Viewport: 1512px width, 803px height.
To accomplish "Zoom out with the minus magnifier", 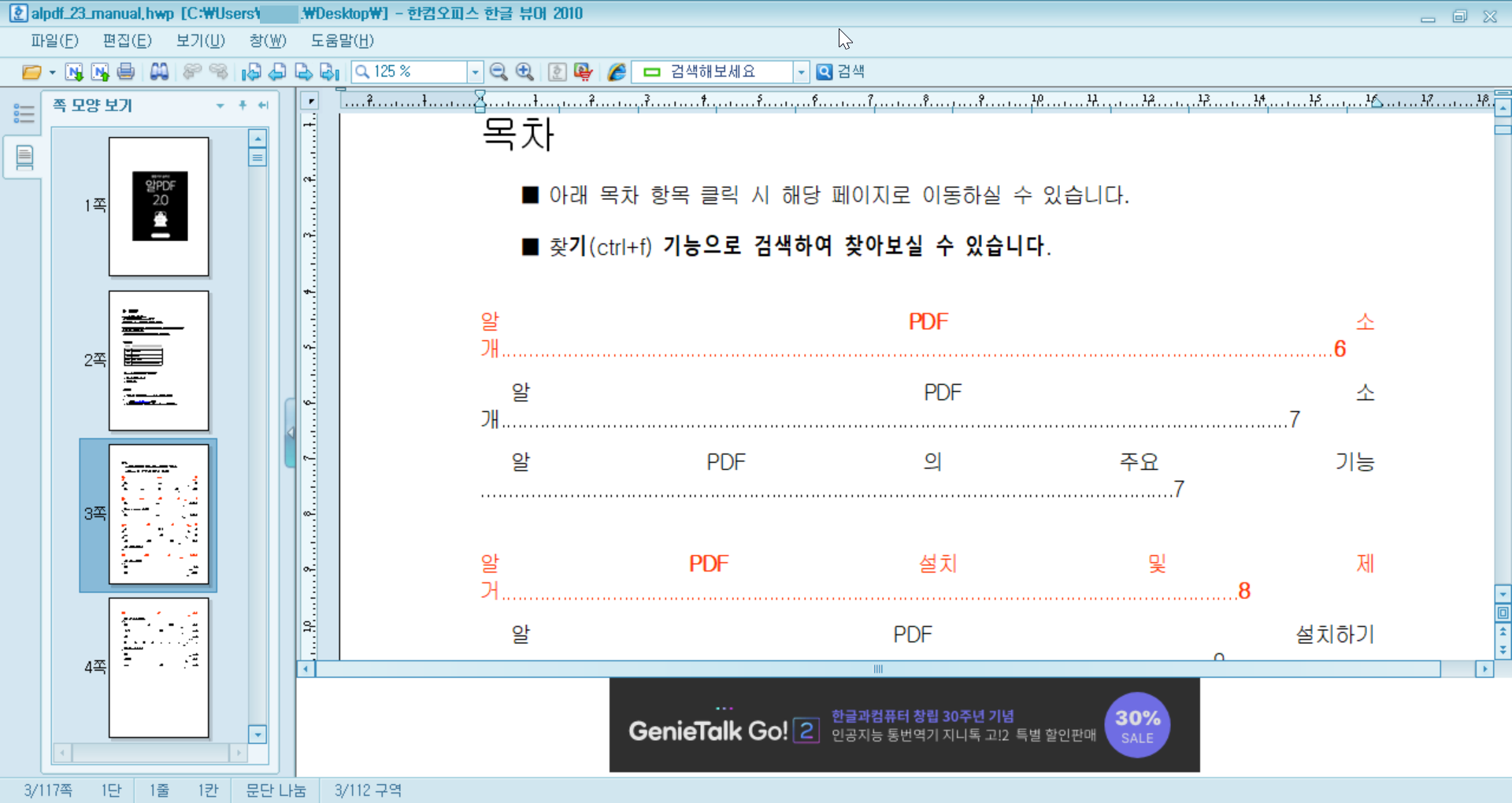I will [498, 72].
